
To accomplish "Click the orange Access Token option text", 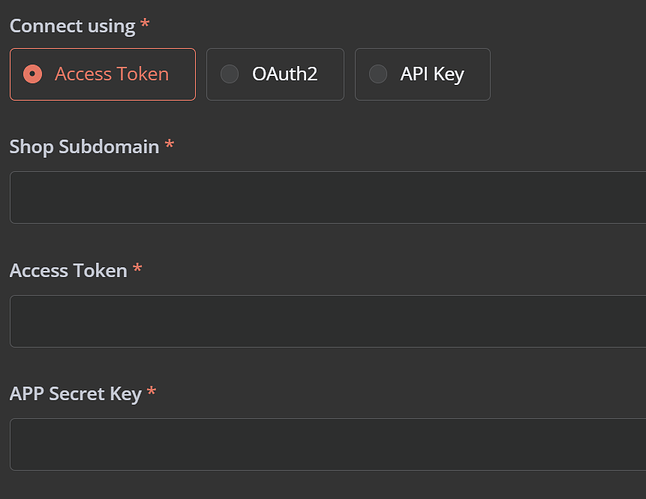I will (112, 74).
